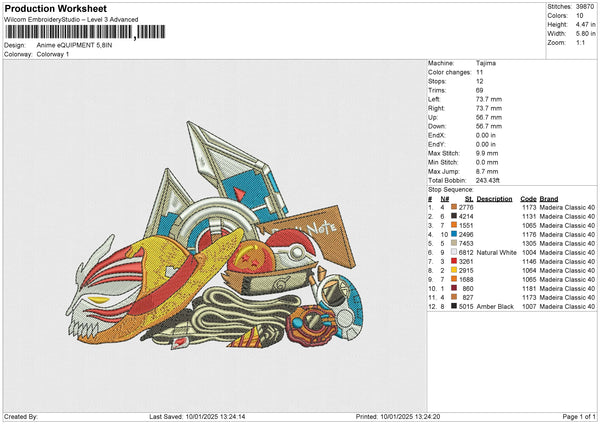Click the Color changes value 11

coord(479,72)
